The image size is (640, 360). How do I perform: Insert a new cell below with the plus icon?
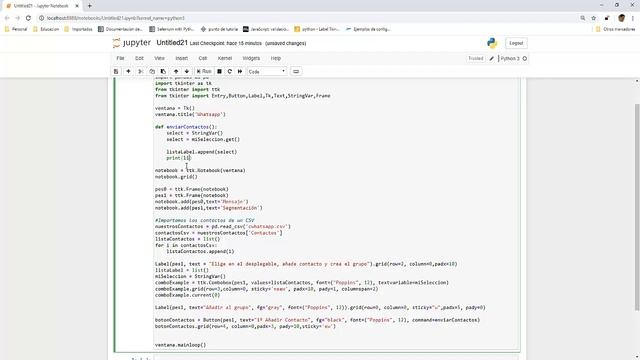click(128, 71)
